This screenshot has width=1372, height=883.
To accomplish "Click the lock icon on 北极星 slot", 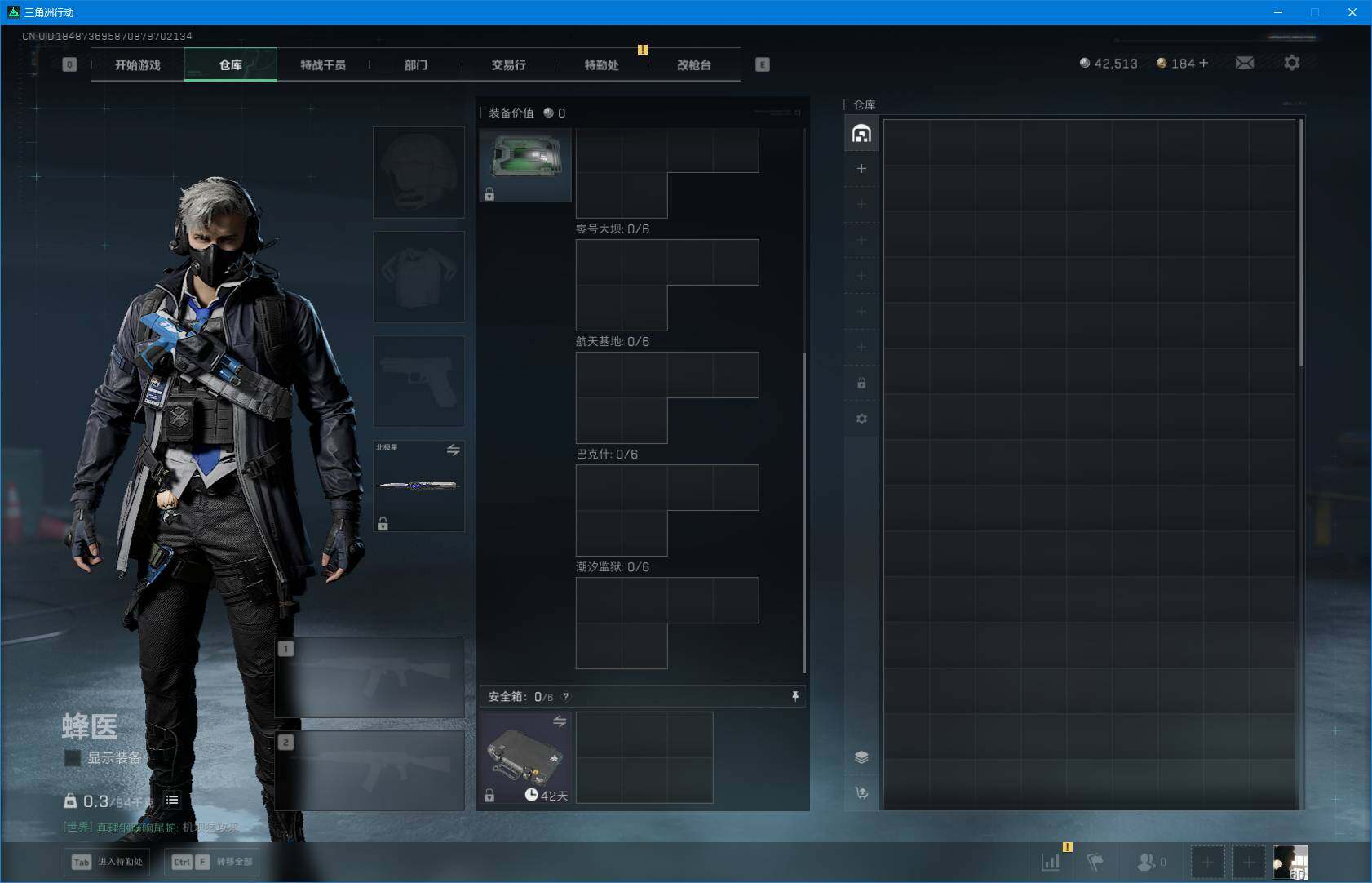I will [x=383, y=524].
